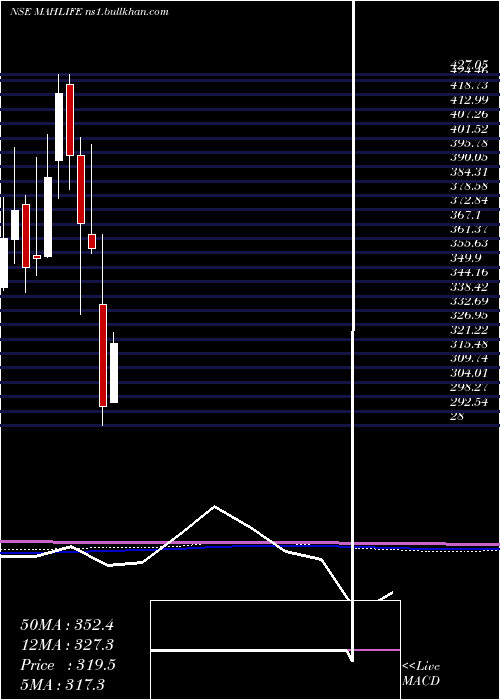Click the 344.16 price axis label

[x=469, y=272]
